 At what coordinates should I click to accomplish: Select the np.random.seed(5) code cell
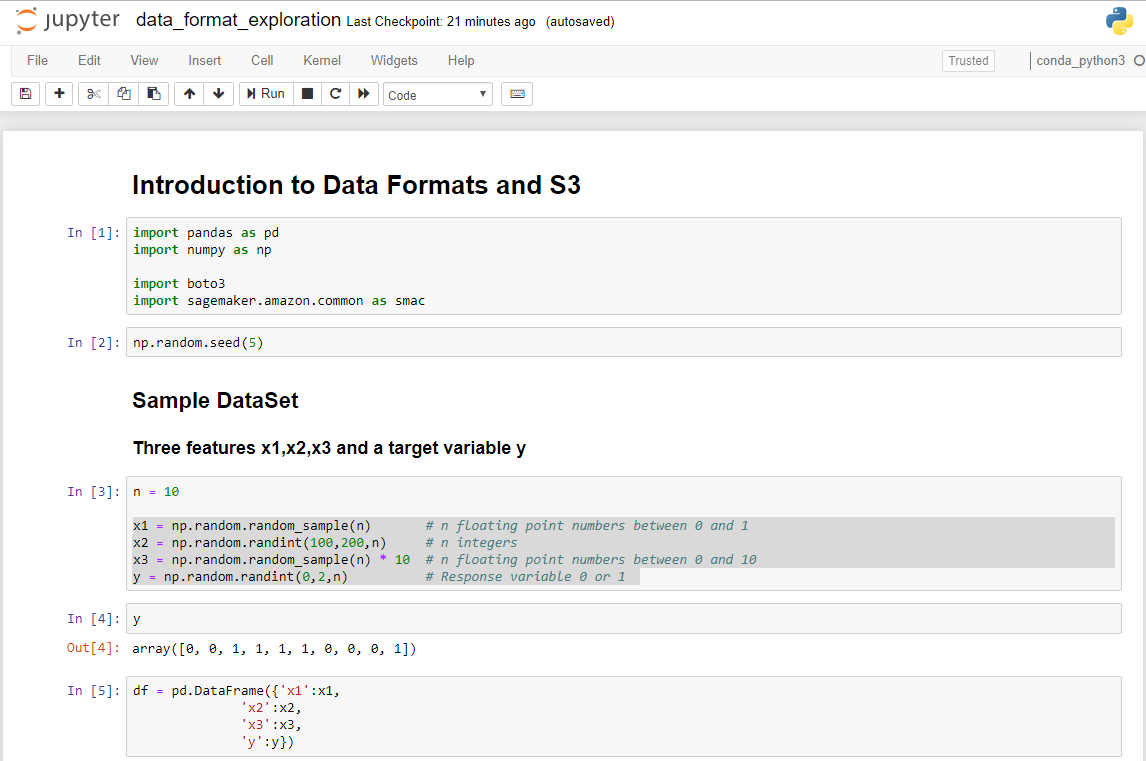623,342
